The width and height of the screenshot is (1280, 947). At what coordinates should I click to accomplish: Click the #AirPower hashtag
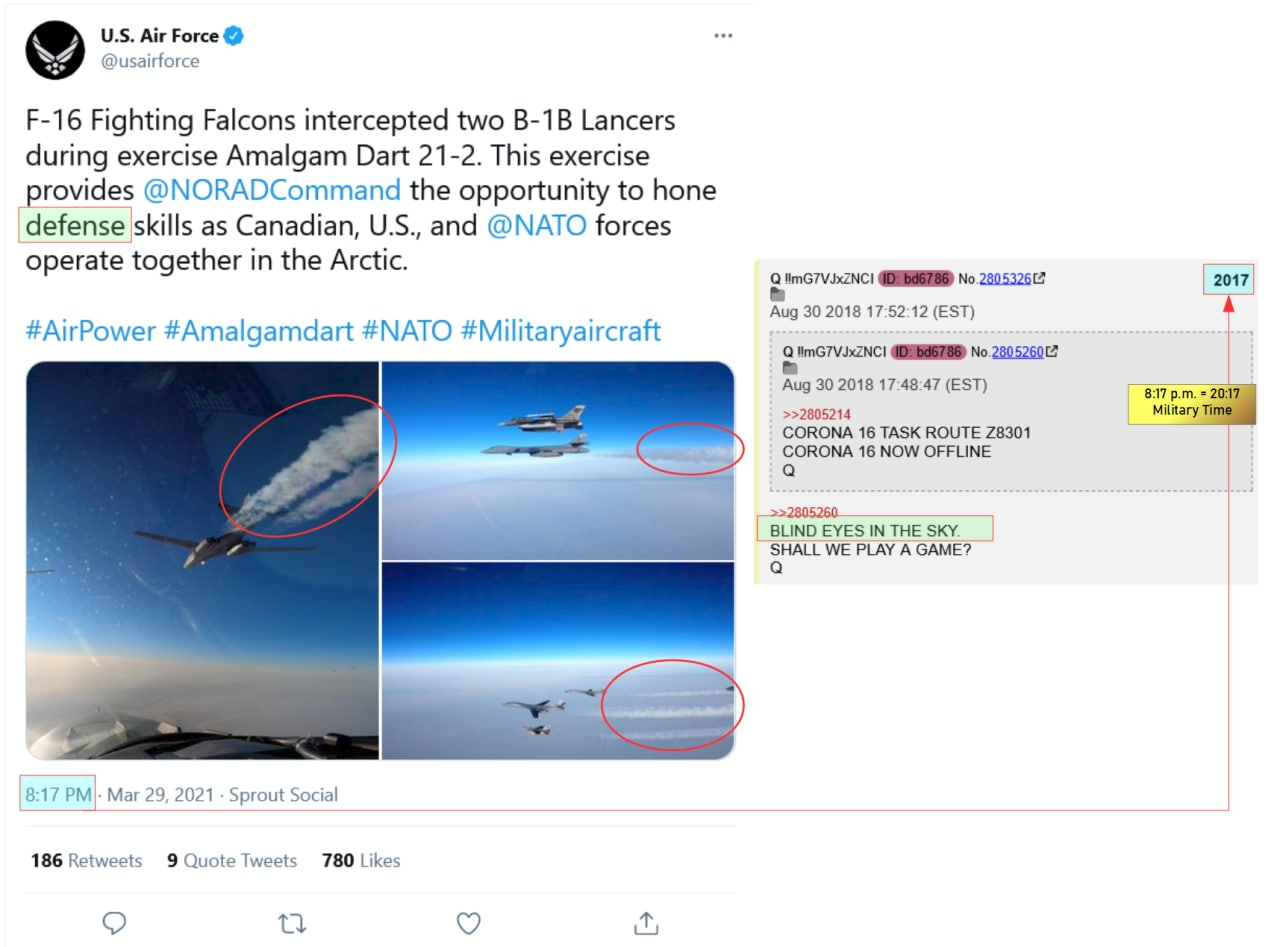[x=89, y=331]
